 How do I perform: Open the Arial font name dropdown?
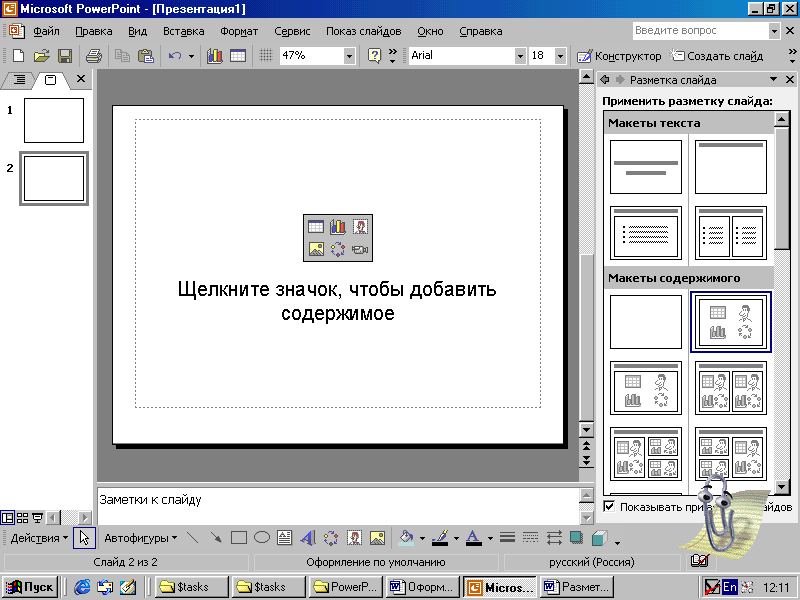pos(520,56)
